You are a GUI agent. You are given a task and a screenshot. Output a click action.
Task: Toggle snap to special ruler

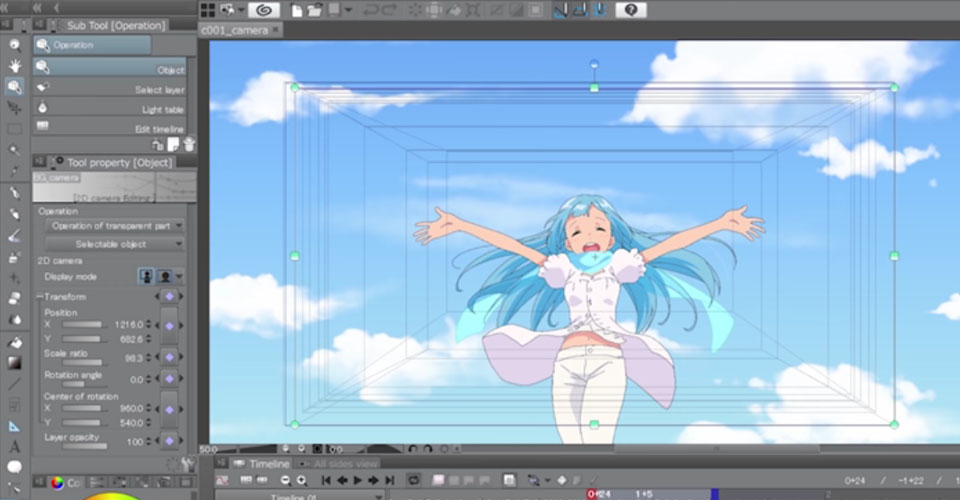coord(580,10)
